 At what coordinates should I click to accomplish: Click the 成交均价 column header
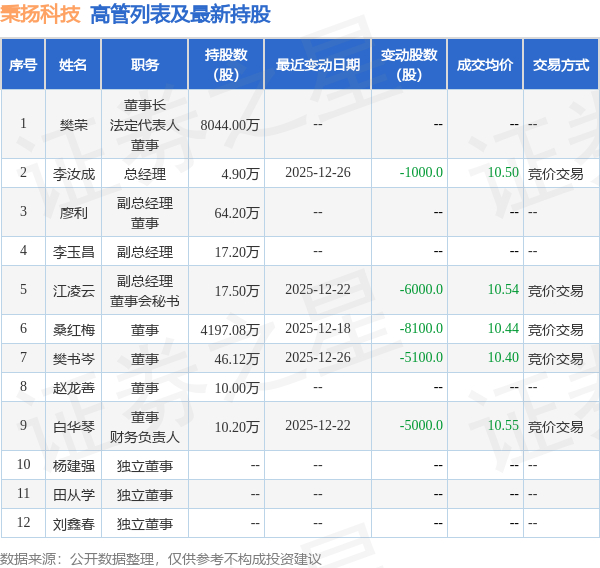[x=485, y=64]
